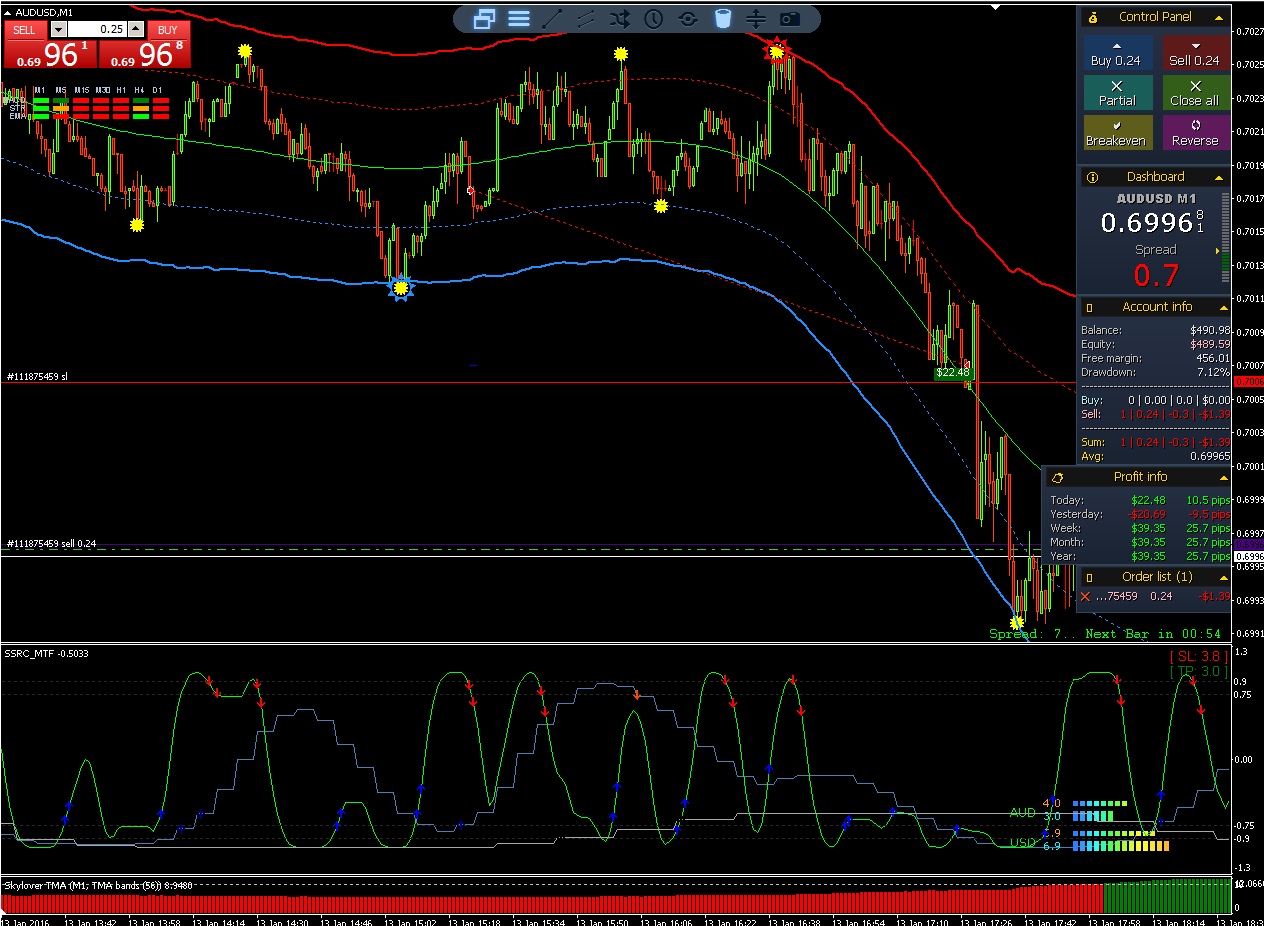Click the red SELL one-click button
This screenshot has height=926, width=1264.
pos(24,29)
